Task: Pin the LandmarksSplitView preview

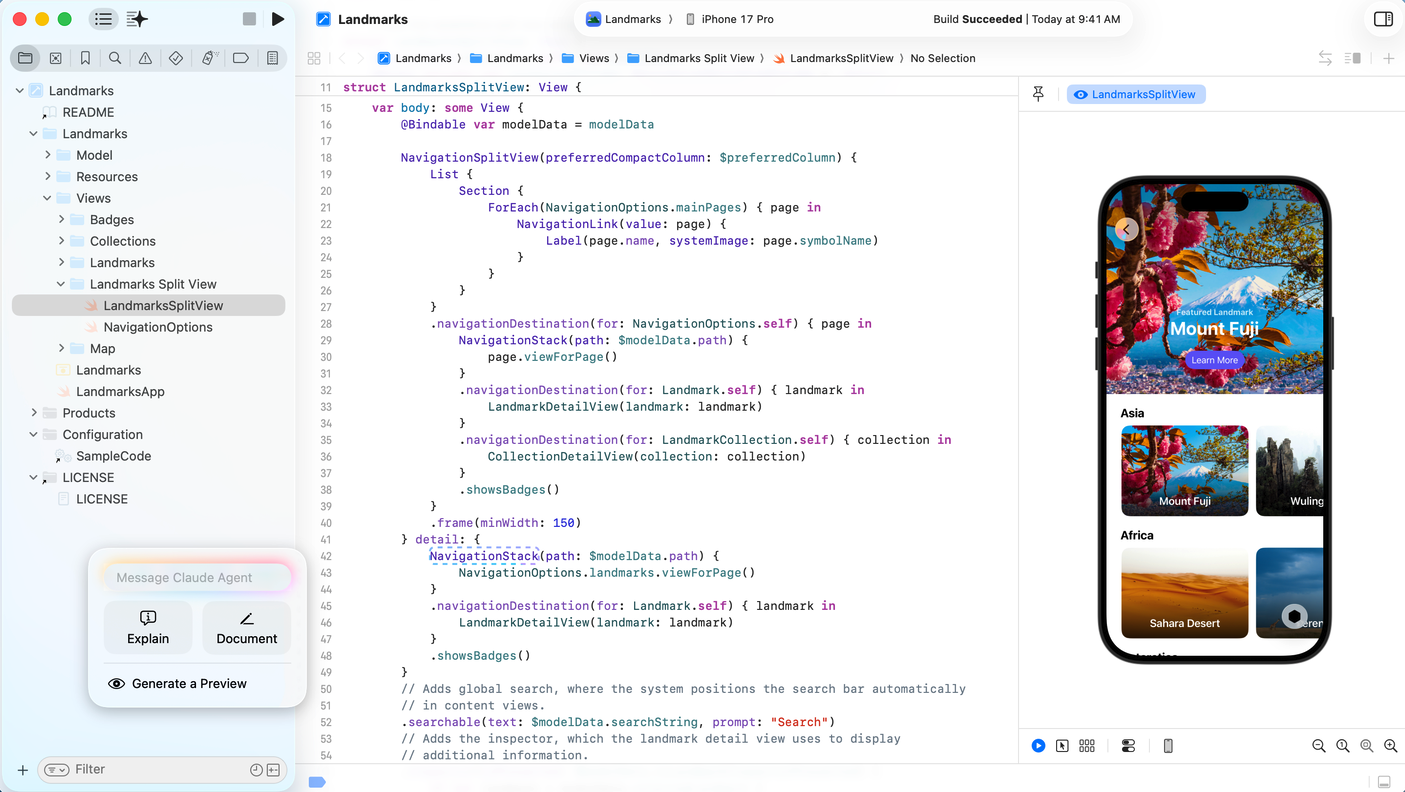Action: coord(1038,93)
